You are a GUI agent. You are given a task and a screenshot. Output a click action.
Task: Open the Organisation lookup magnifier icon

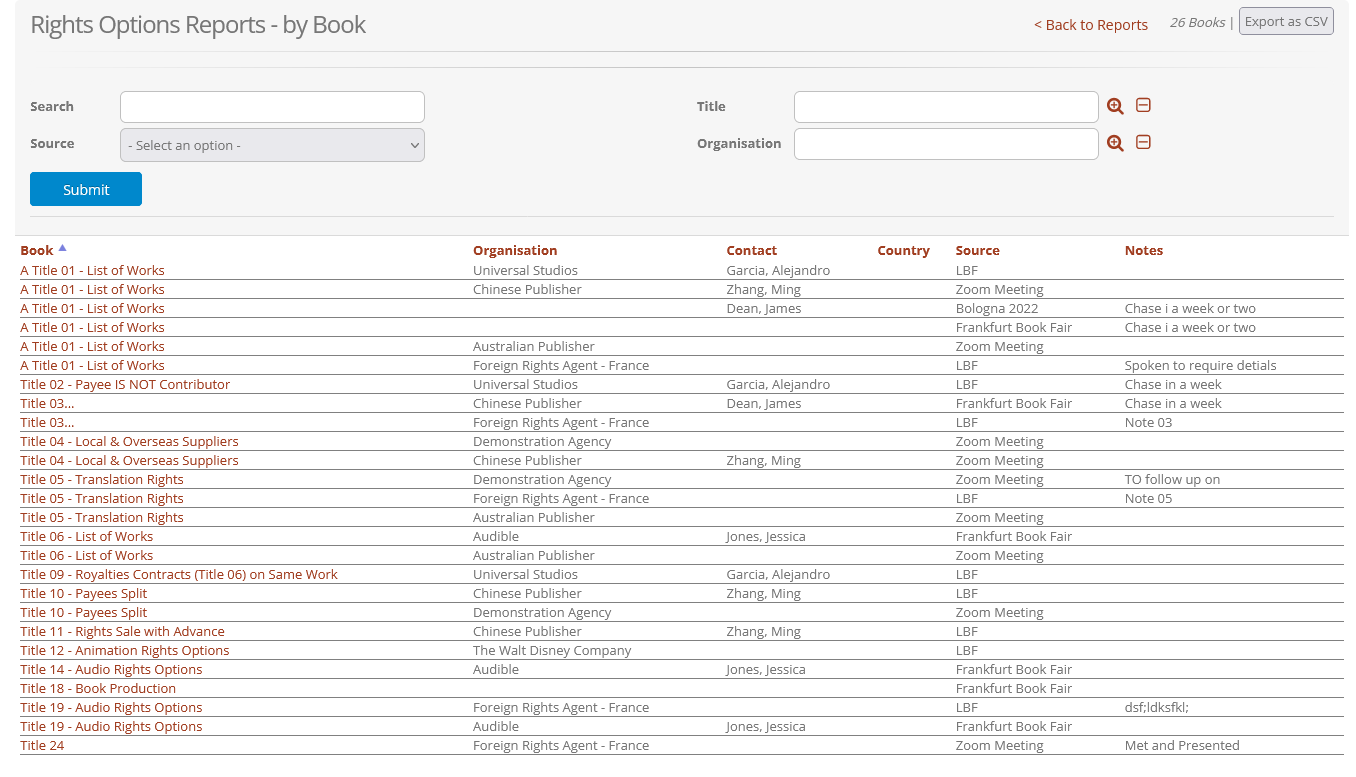coord(1115,143)
